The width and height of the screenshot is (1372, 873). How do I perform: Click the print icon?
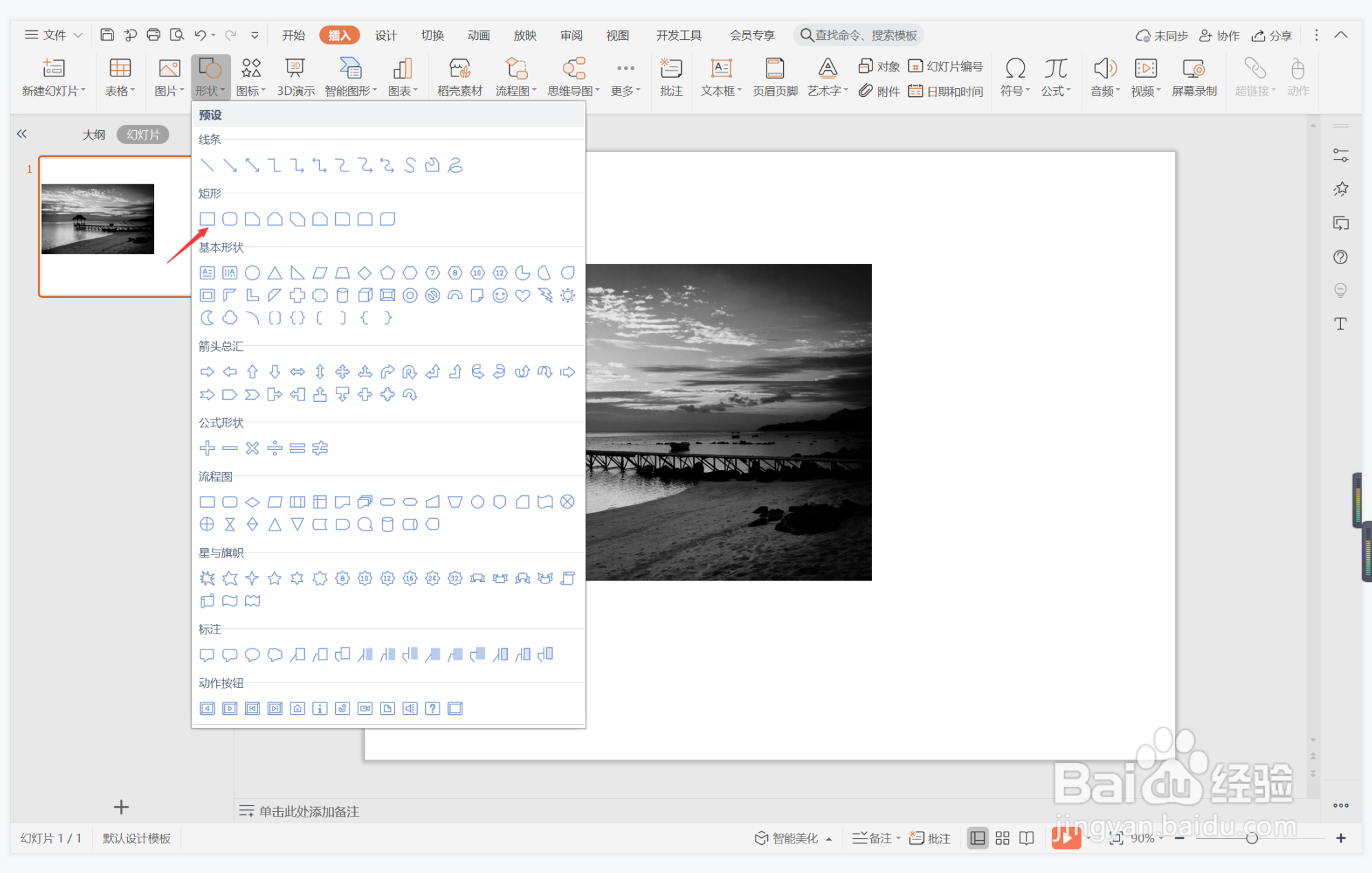point(153,35)
